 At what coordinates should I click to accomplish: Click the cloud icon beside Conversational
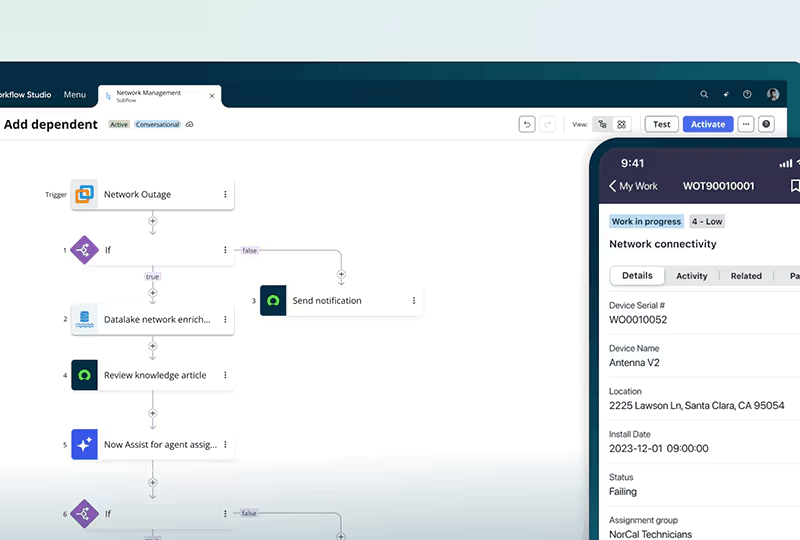pyautogui.click(x=189, y=125)
